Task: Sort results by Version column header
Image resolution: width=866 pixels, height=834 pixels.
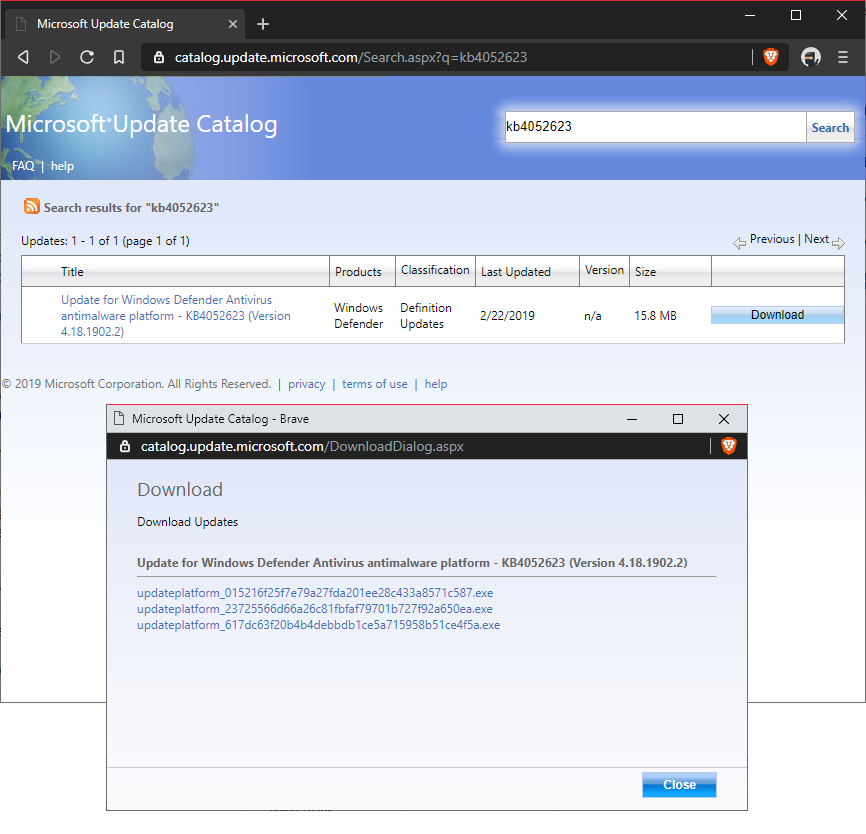Action: pos(604,270)
